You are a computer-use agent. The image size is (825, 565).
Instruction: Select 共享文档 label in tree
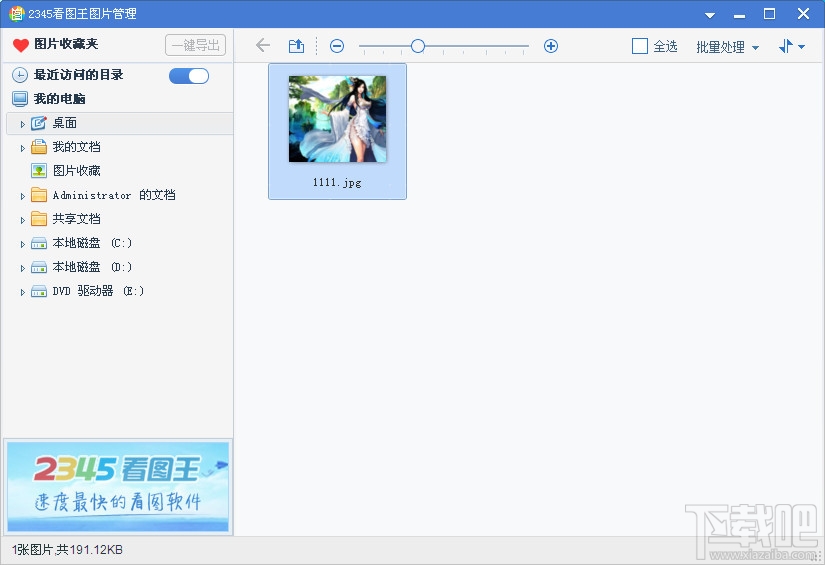tap(76, 219)
